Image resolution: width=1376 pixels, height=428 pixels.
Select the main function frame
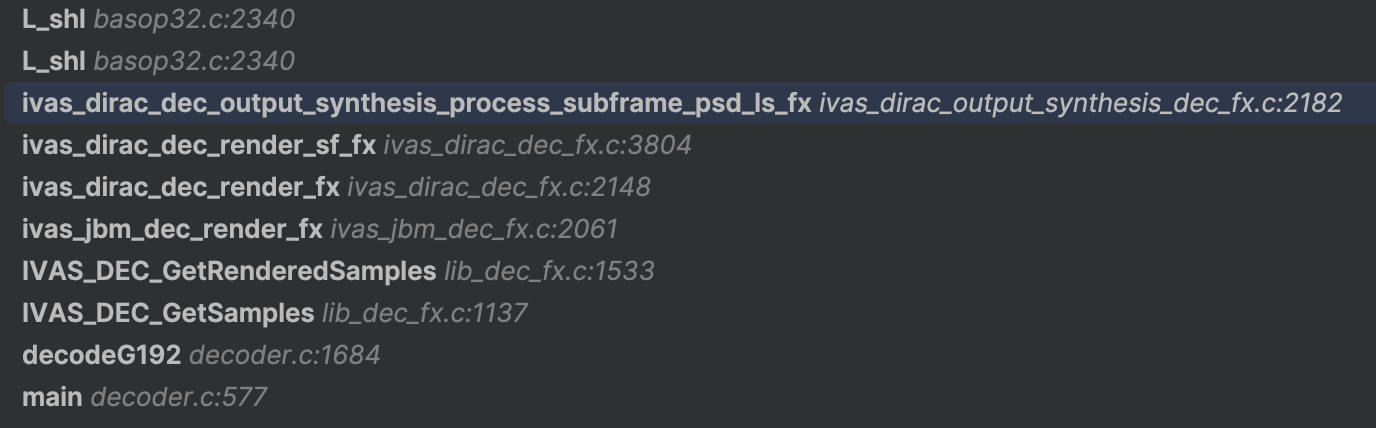tap(52, 397)
